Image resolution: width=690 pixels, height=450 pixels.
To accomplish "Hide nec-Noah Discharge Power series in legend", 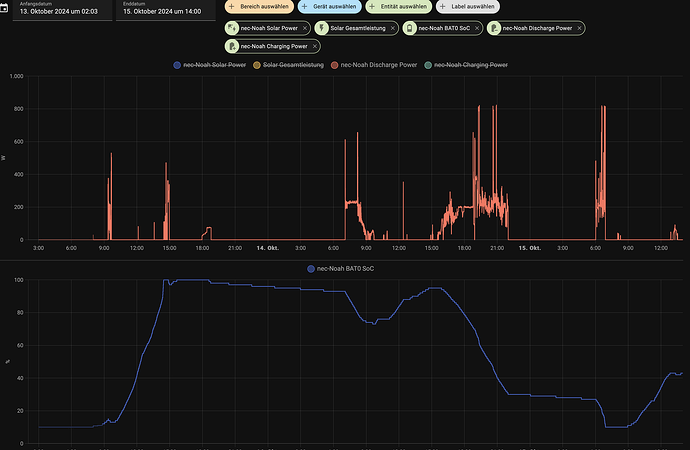I will 377,64.
